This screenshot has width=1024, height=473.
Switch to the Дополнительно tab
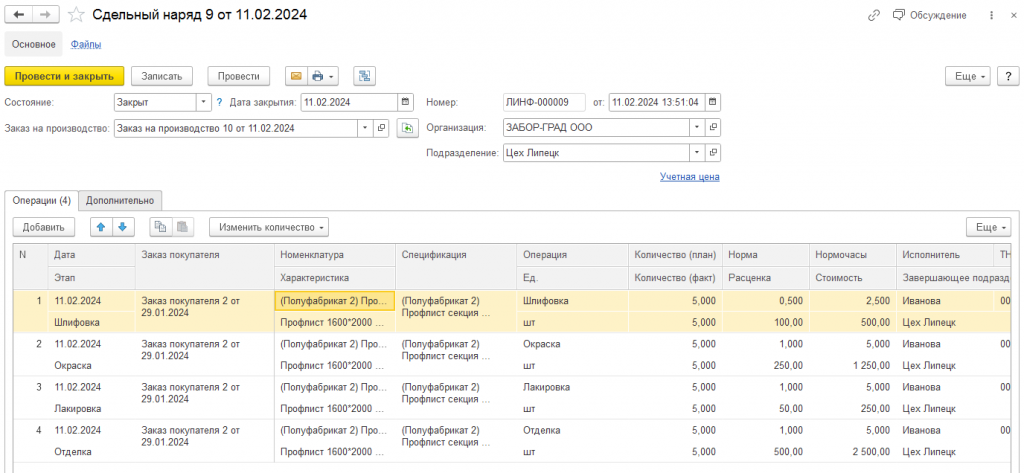pos(120,201)
